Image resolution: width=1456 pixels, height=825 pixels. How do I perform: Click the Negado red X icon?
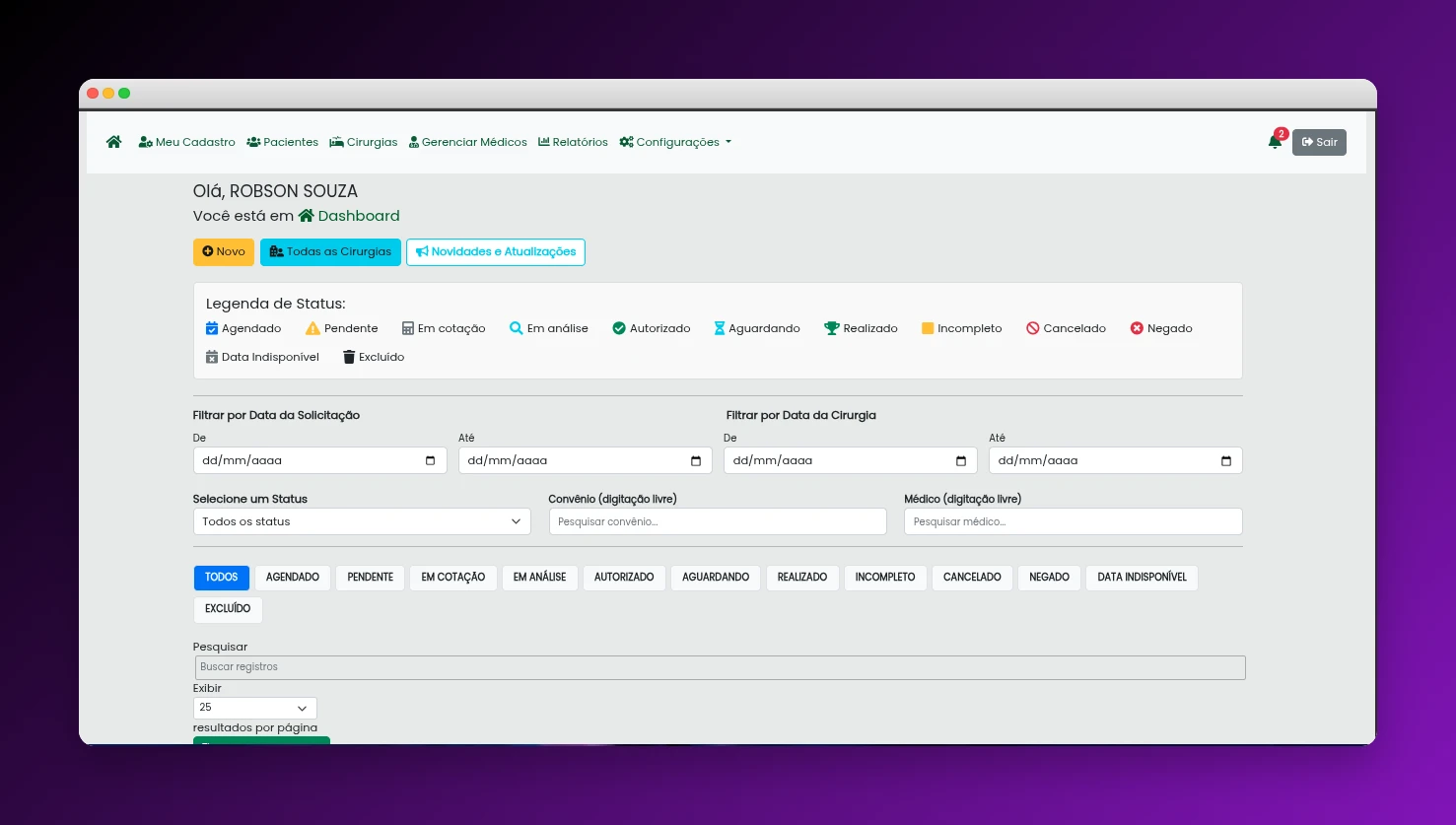pos(1137,328)
